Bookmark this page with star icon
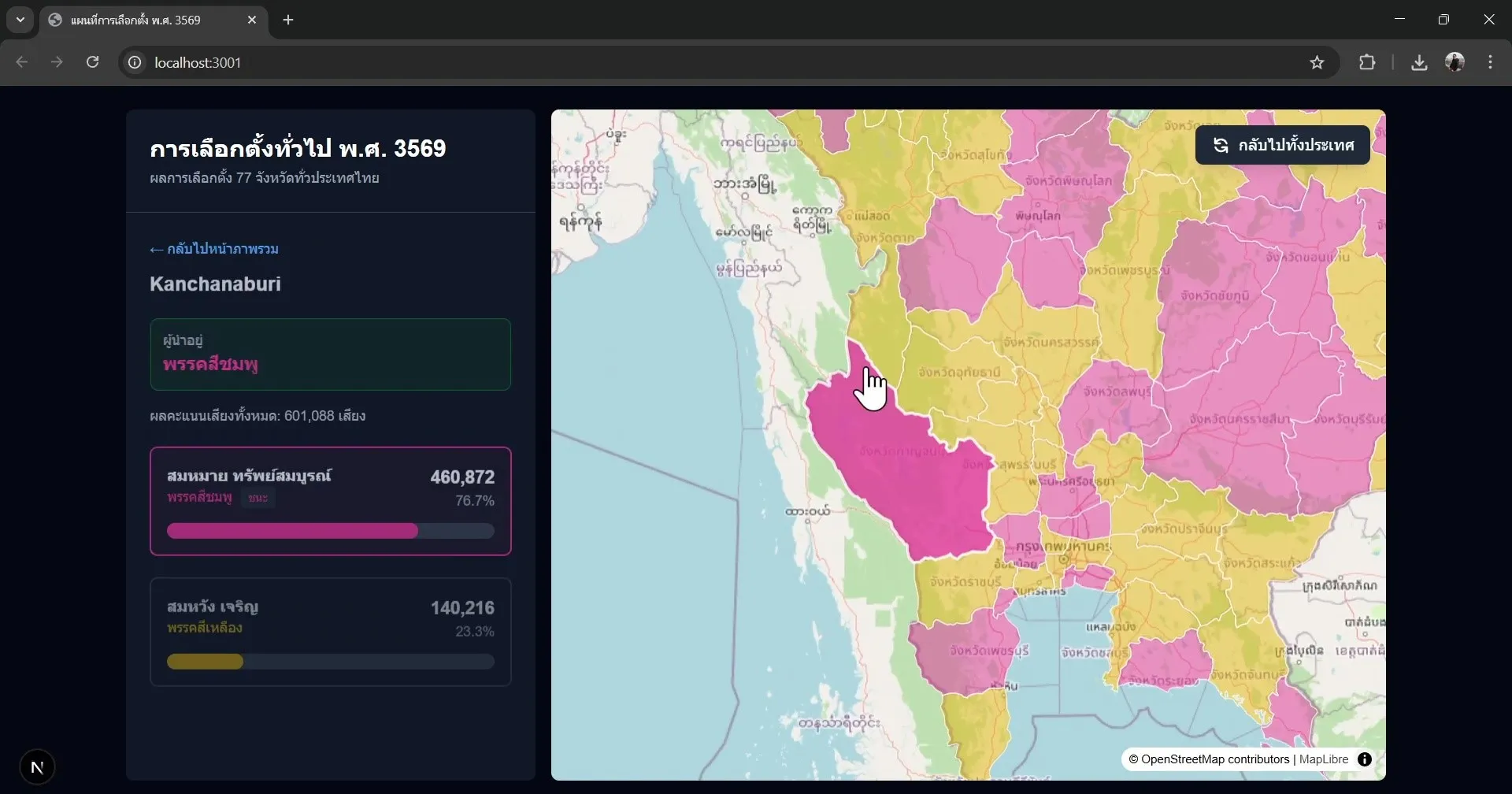This screenshot has height=794, width=1512. 1317,62
